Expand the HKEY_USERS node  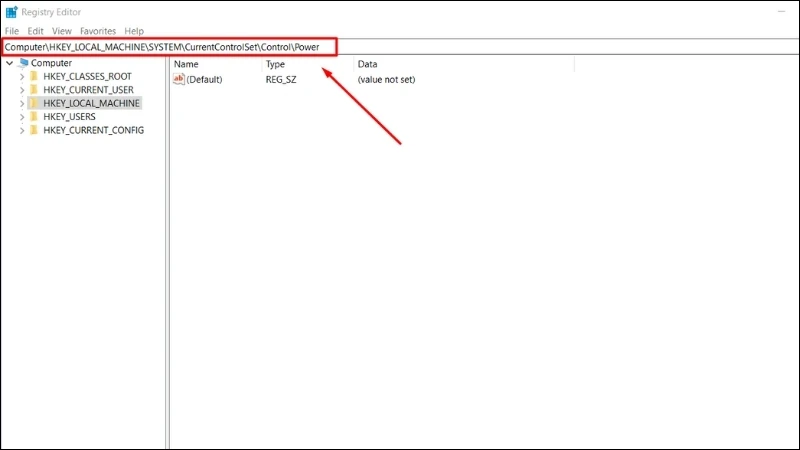(x=22, y=117)
